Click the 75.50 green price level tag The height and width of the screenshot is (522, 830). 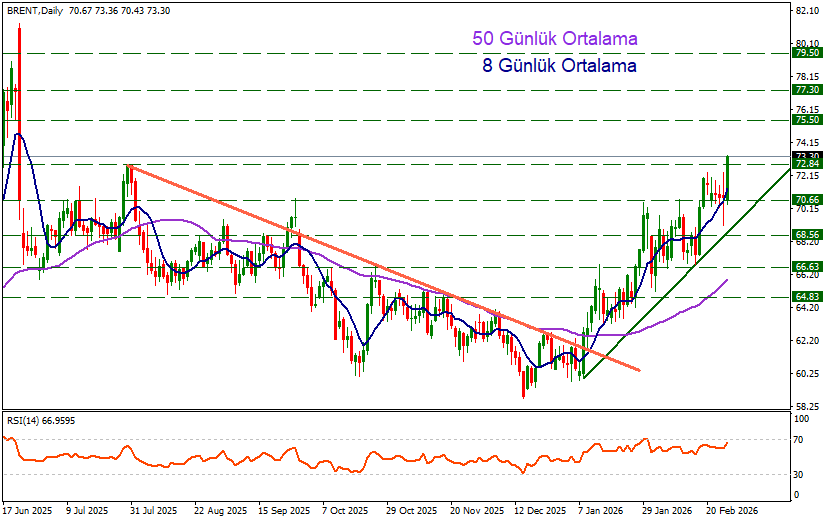click(806, 120)
